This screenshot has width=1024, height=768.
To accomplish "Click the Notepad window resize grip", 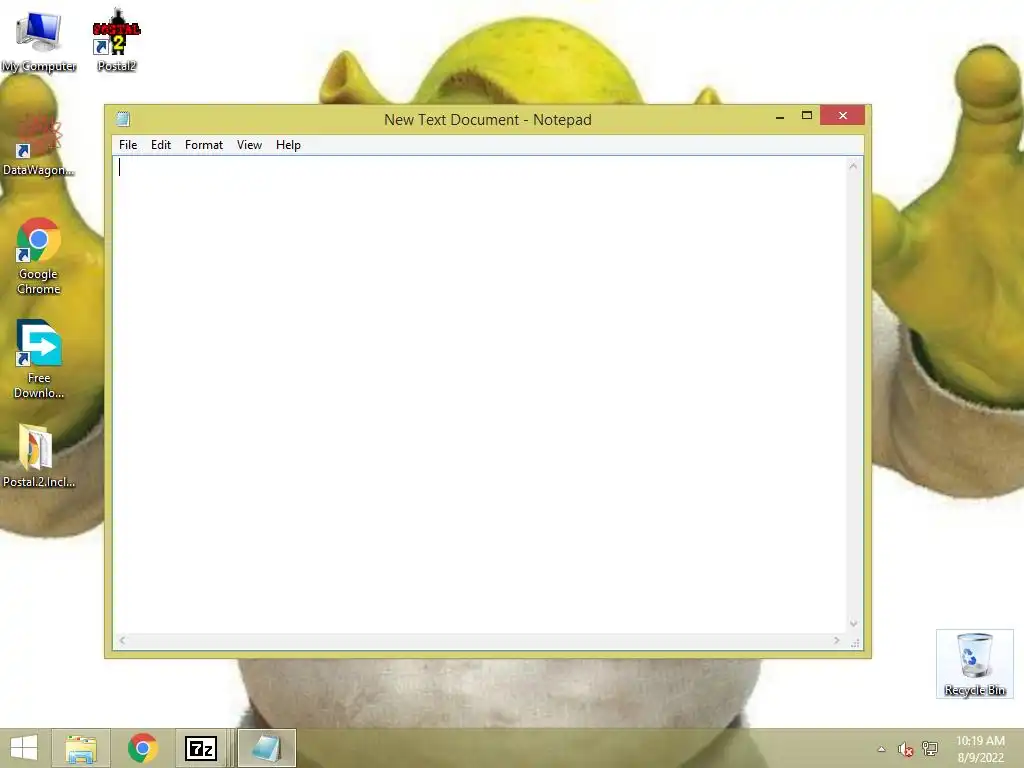I will [855, 643].
